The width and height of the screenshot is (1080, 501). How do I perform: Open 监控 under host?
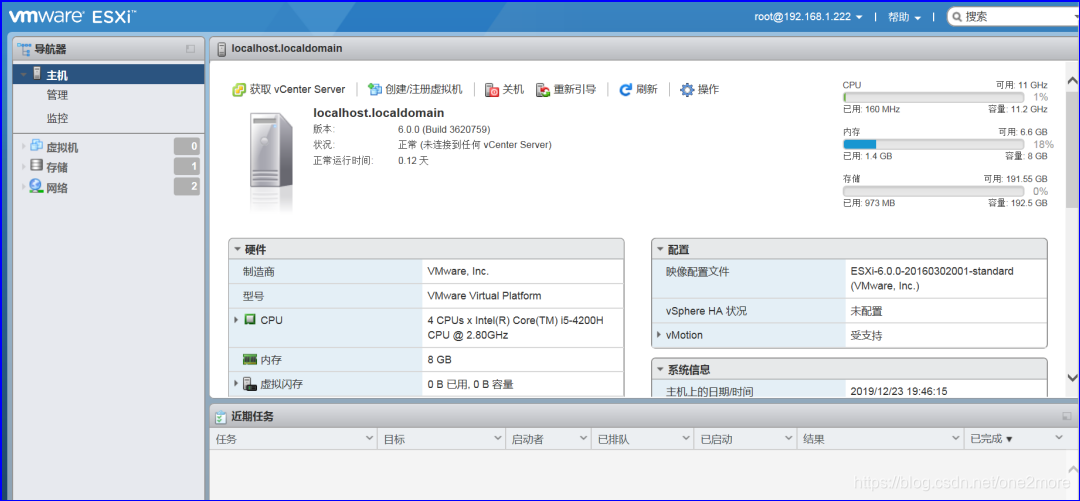pyautogui.click(x=57, y=119)
